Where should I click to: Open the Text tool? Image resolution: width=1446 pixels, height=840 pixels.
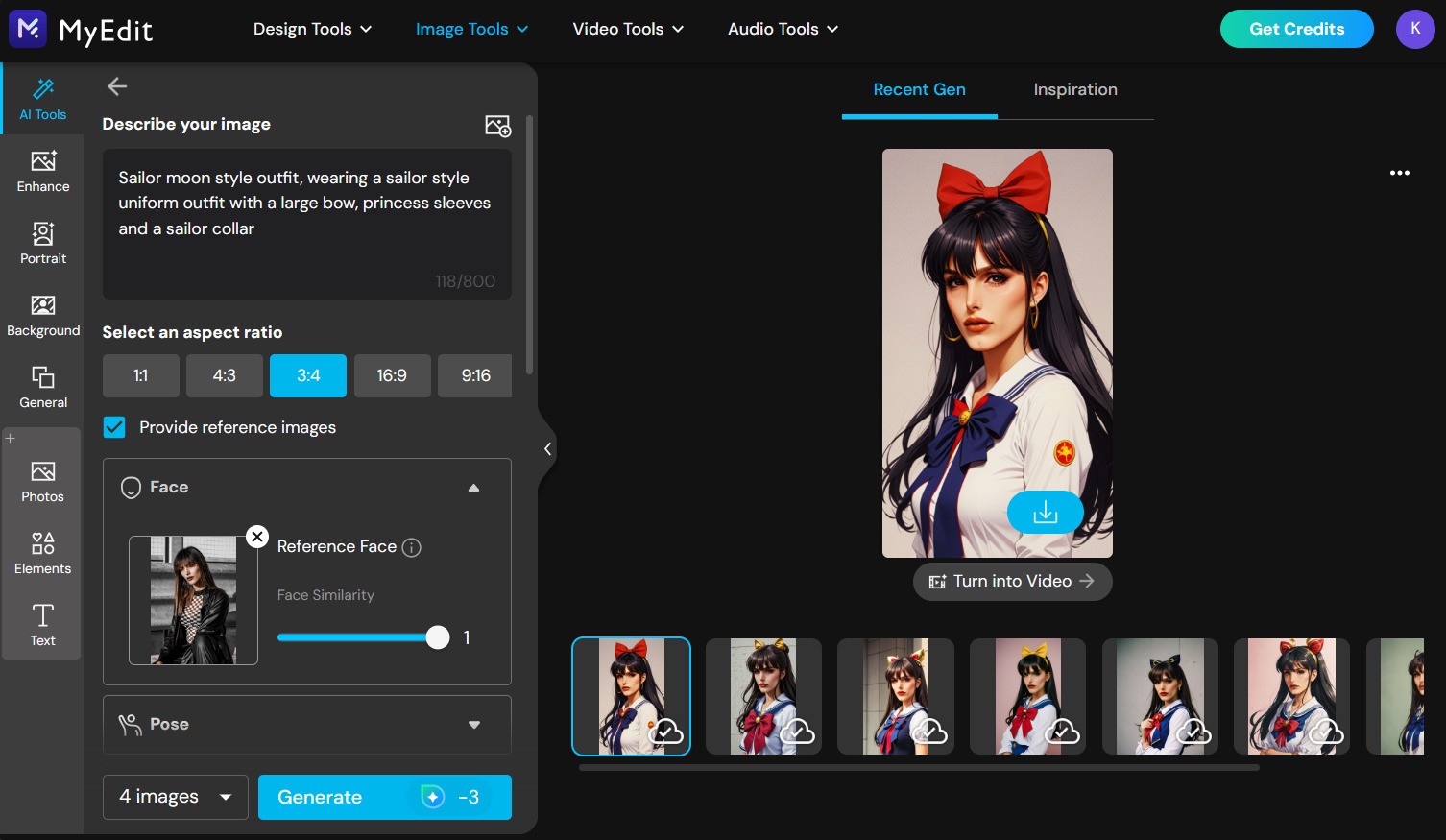click(42, 624)
